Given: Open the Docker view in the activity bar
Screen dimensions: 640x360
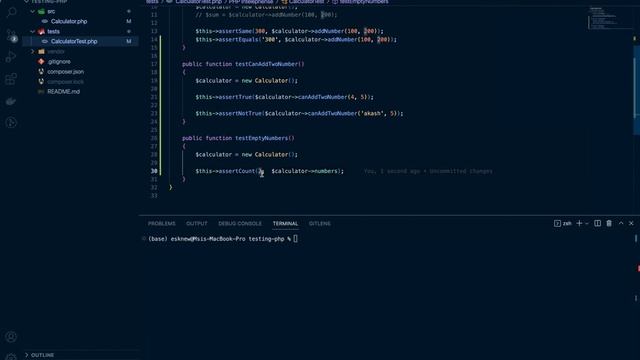Looking at the screenshot, I should tap(11, 101).
